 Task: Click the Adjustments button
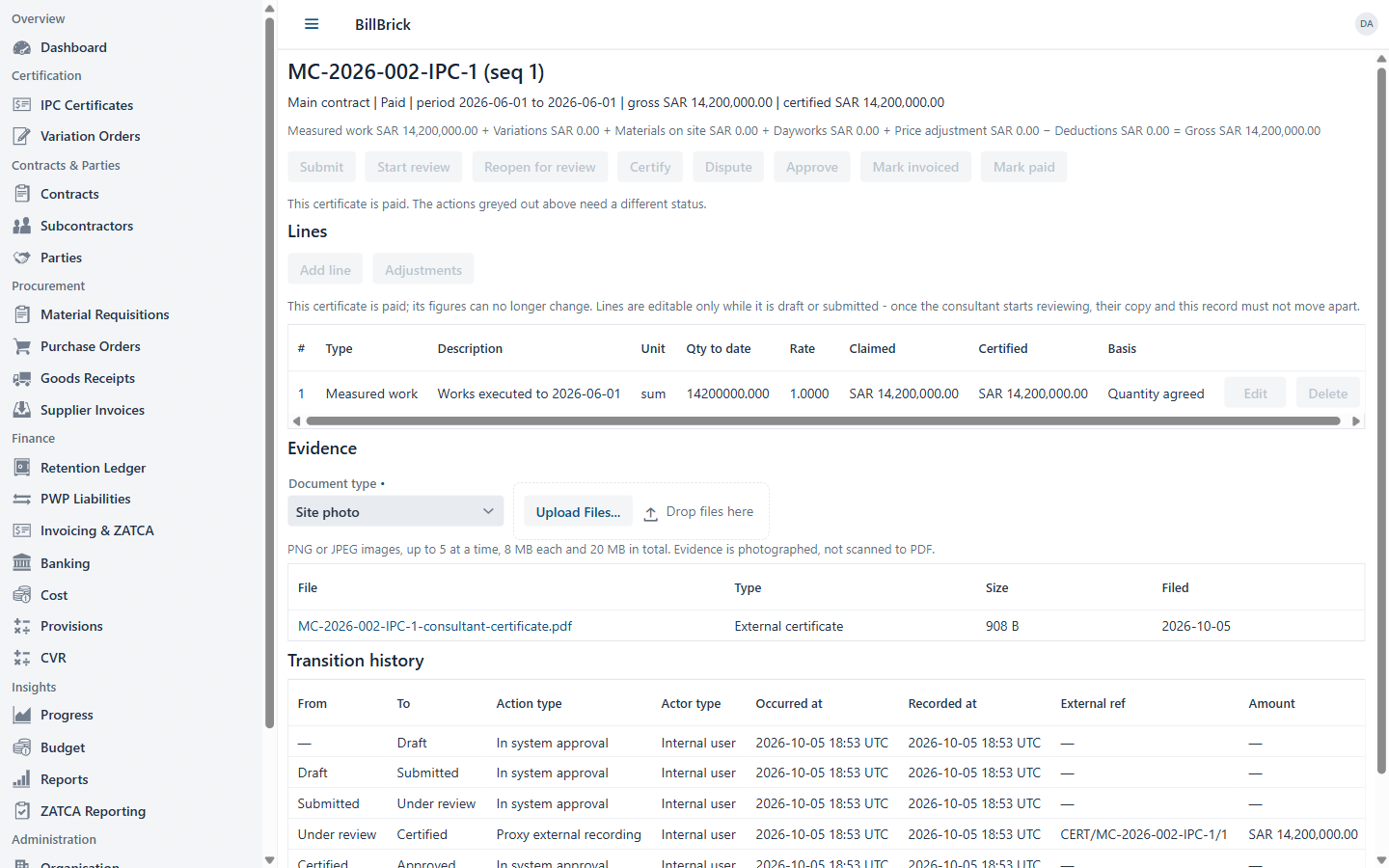pos(422,270)
